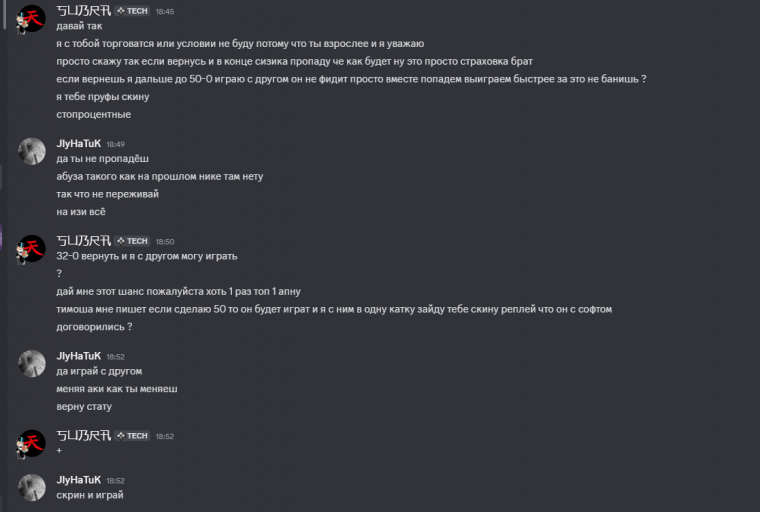This screenshot has width=760, height=512.
Task: Open JlyHaTuK's avatar above "да играй с другом"
Action: 32,363
